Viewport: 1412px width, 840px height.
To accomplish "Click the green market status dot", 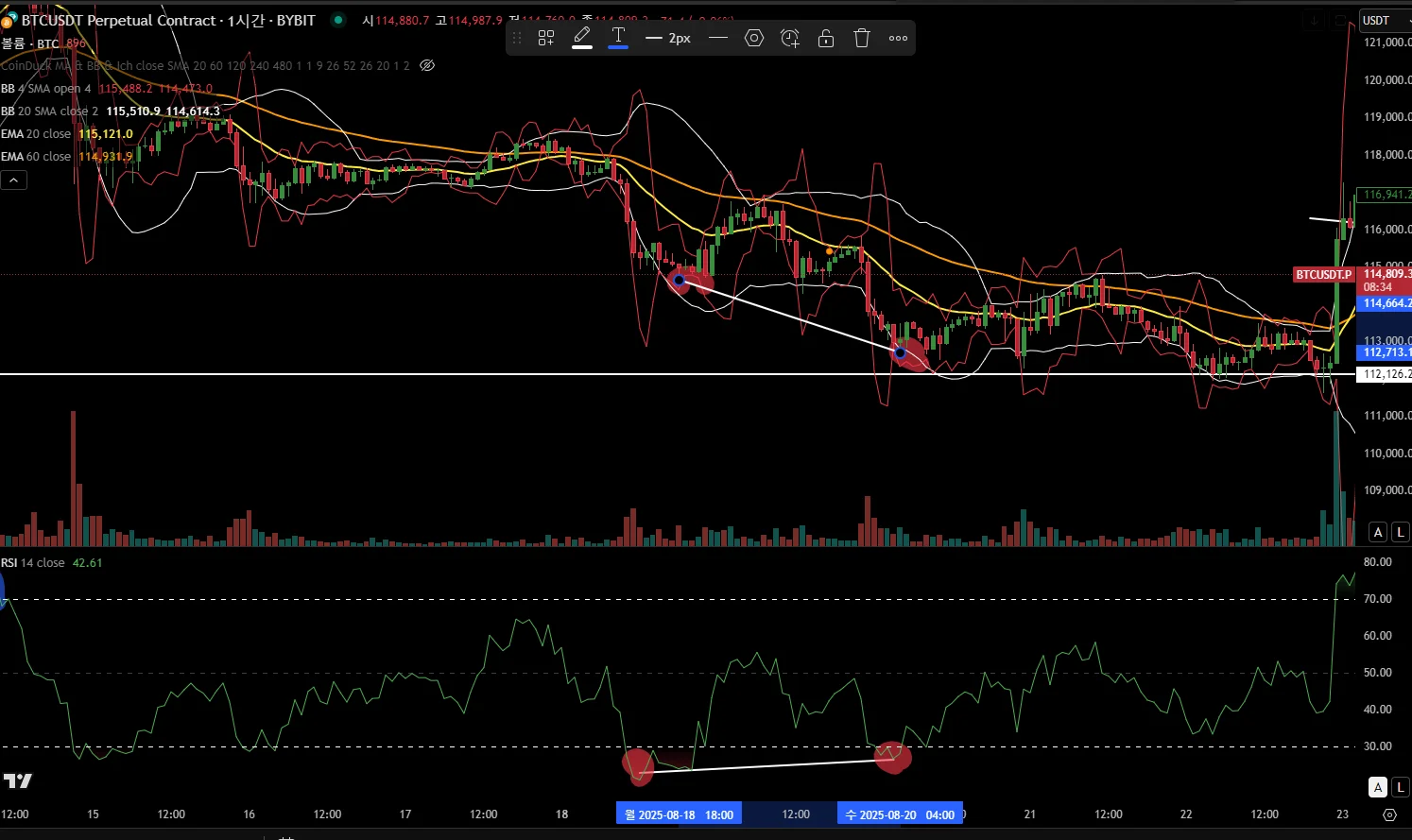I will [337, 20].
